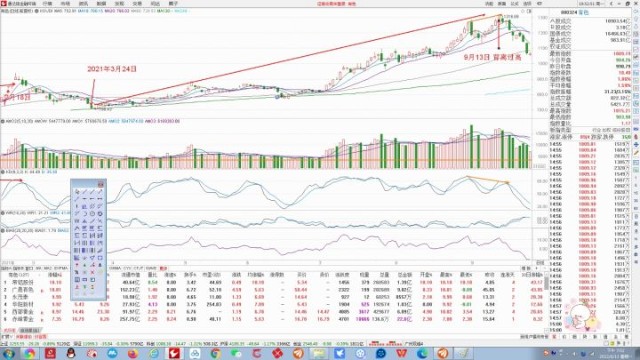This screenshot has height=360, width=640.
Task: Click the 价 tab under tick list
Action: tap(564, 337)
